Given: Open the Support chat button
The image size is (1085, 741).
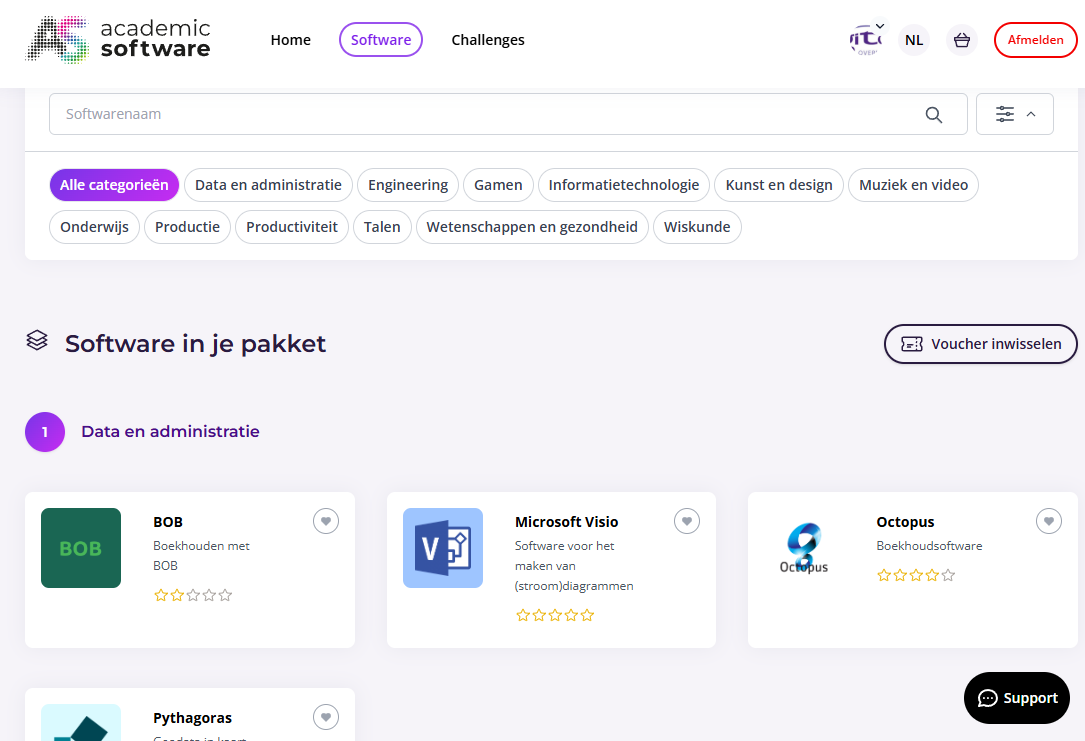Looking at the screenshot, I should click(x=1016, y=698).
